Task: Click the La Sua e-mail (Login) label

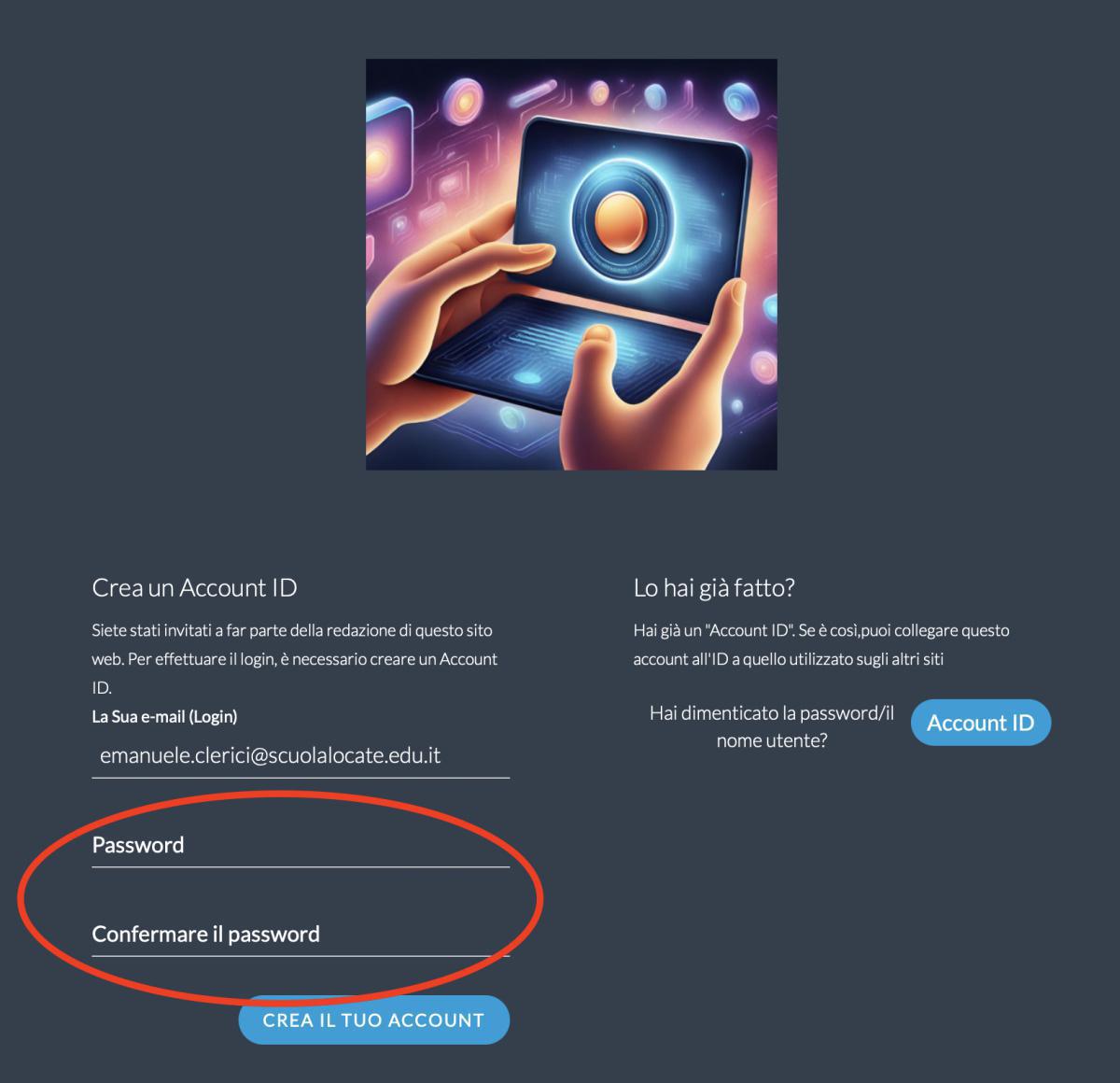Action: 164,716
